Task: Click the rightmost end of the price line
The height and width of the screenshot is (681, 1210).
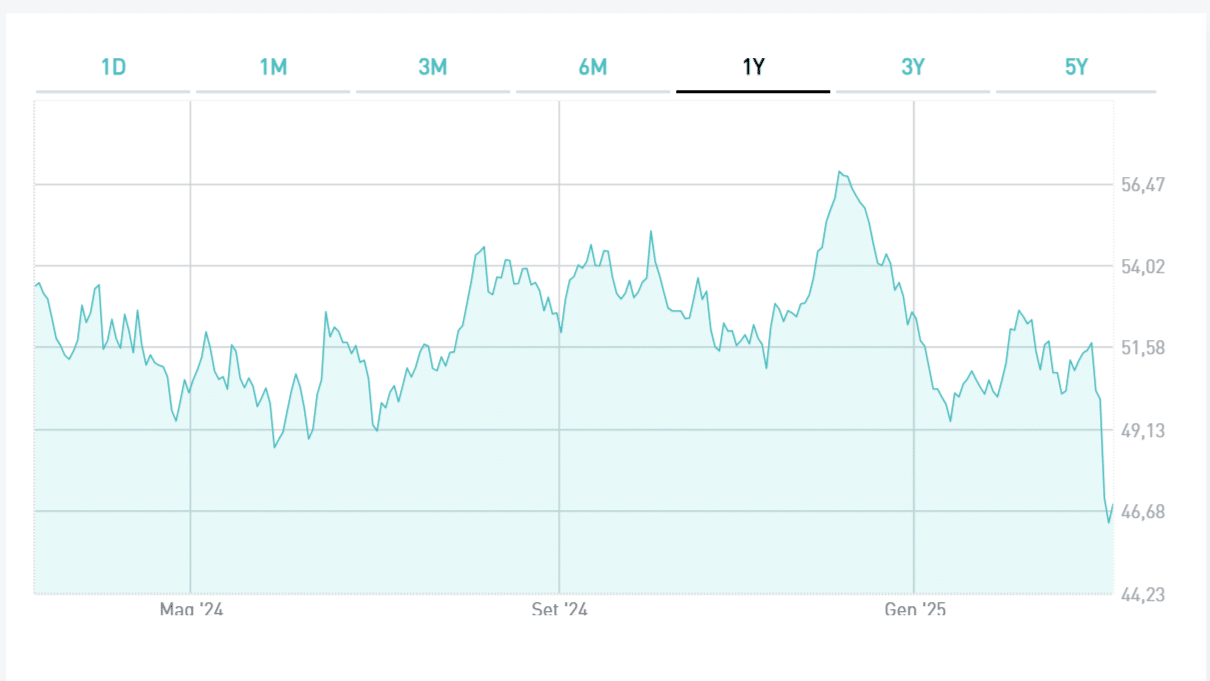Action: click(x=1112, y=505)
